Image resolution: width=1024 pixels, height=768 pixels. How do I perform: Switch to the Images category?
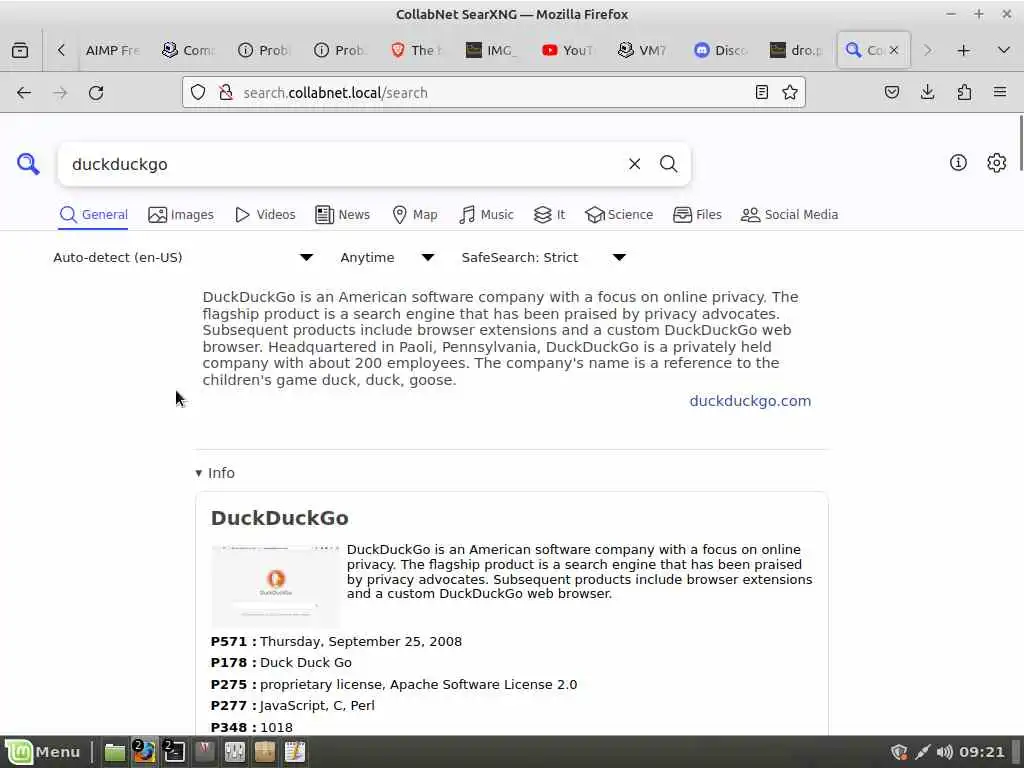[x=181, y=215]
